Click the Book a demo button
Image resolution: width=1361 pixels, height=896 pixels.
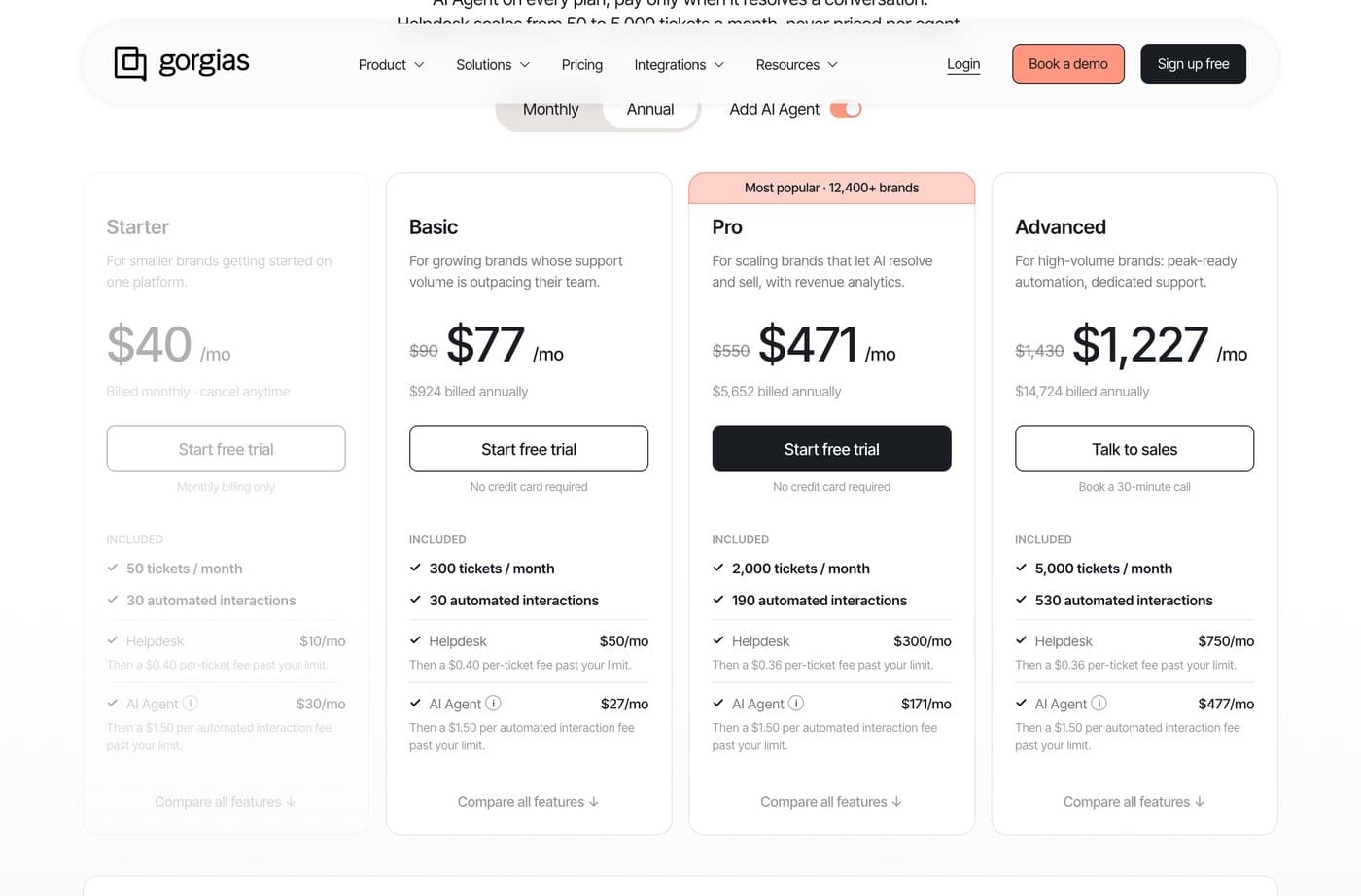tap(1068, 63)
